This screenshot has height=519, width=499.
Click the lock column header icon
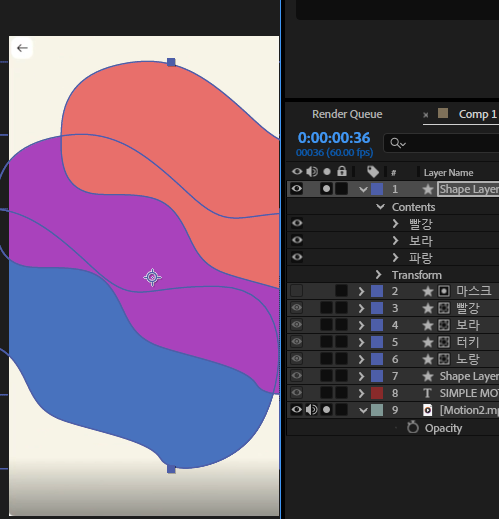[342, 171]
